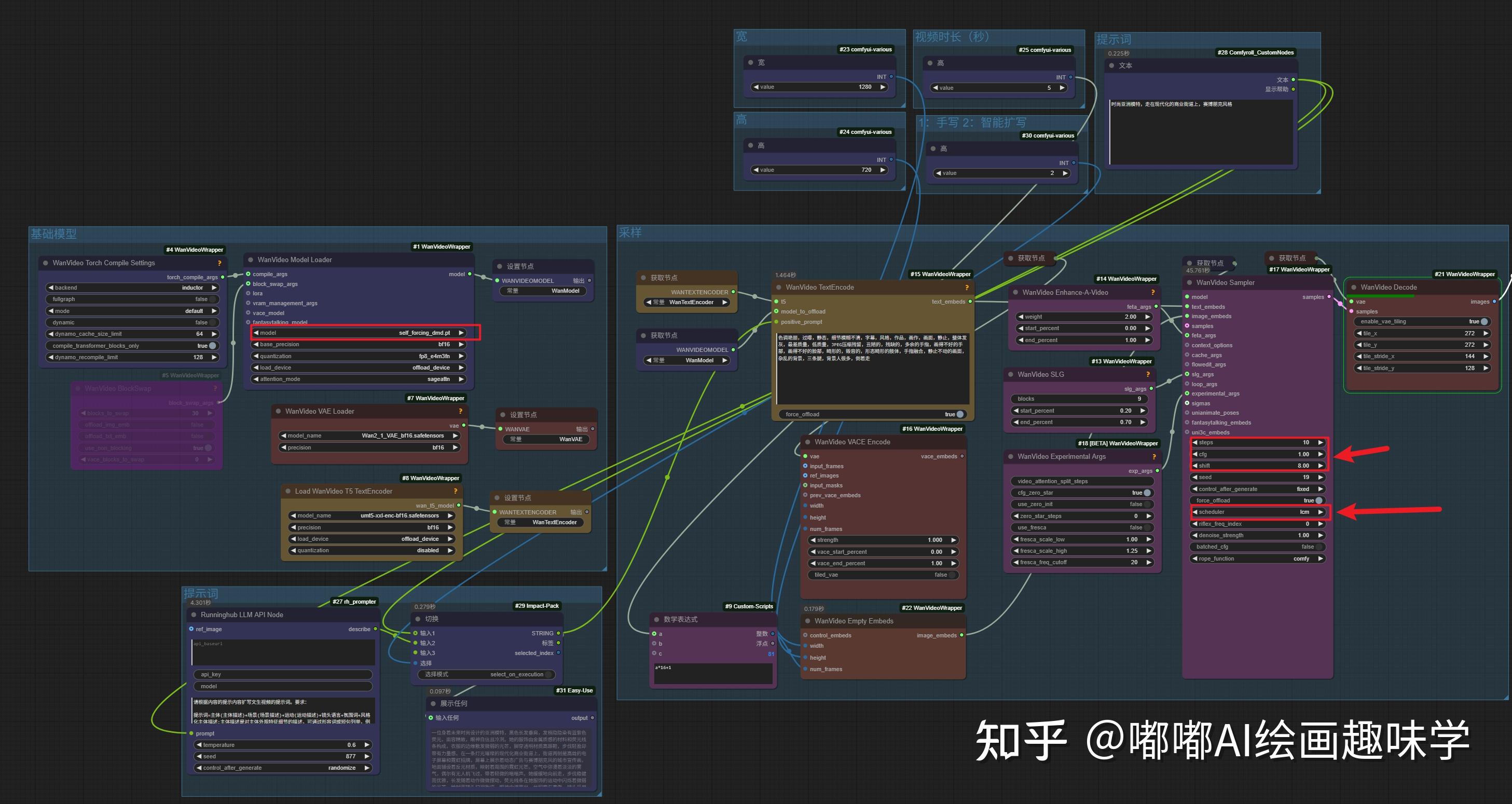Click the #17 WanVideoWrapper badge label
The width and height of the screenshot is (1512, 804).
click(x=1299, y=269)
